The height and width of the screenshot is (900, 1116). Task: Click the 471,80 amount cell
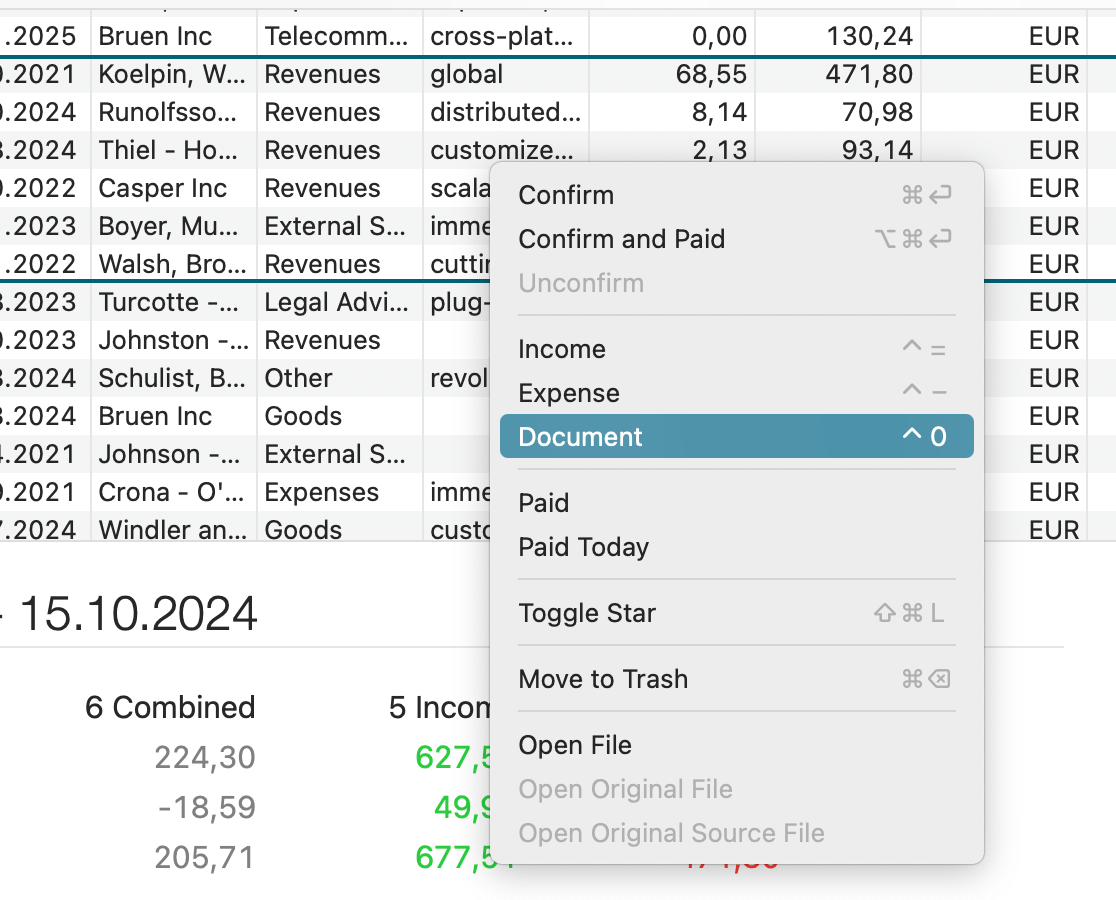click(869, 75)
